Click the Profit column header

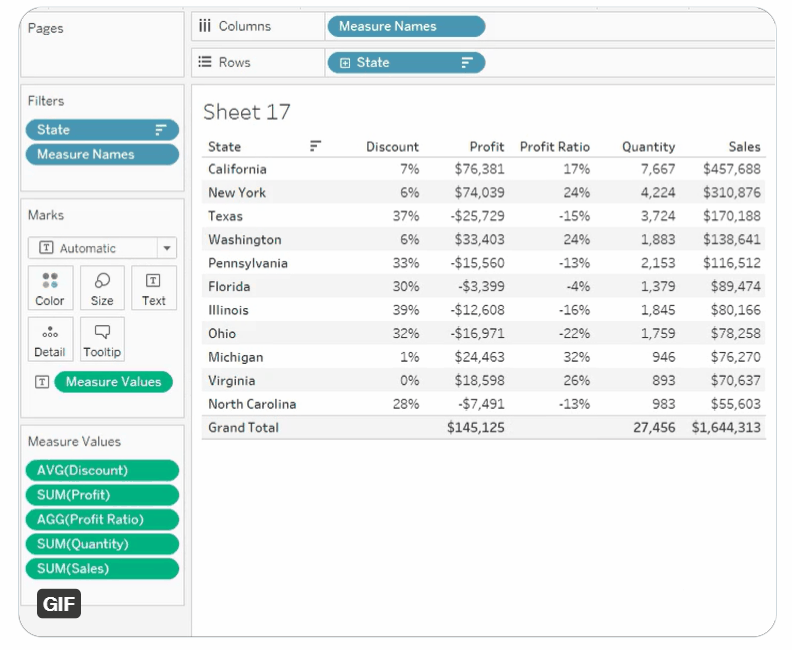coord(486,147)
